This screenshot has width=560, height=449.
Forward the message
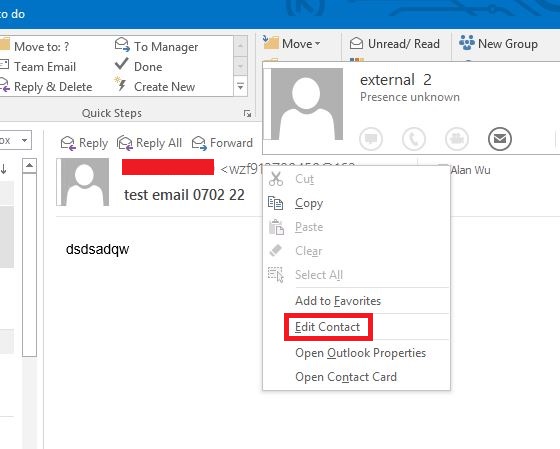click(x=222, y=143)
